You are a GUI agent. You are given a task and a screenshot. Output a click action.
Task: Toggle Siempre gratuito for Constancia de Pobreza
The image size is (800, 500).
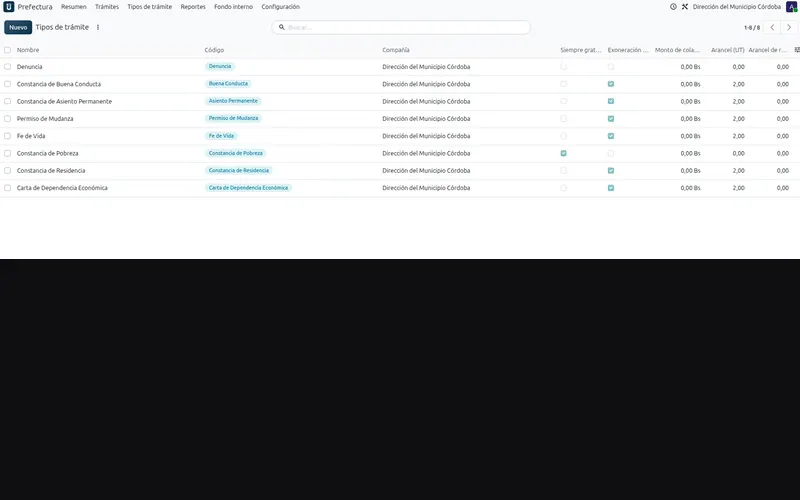(x=563, y=153)
